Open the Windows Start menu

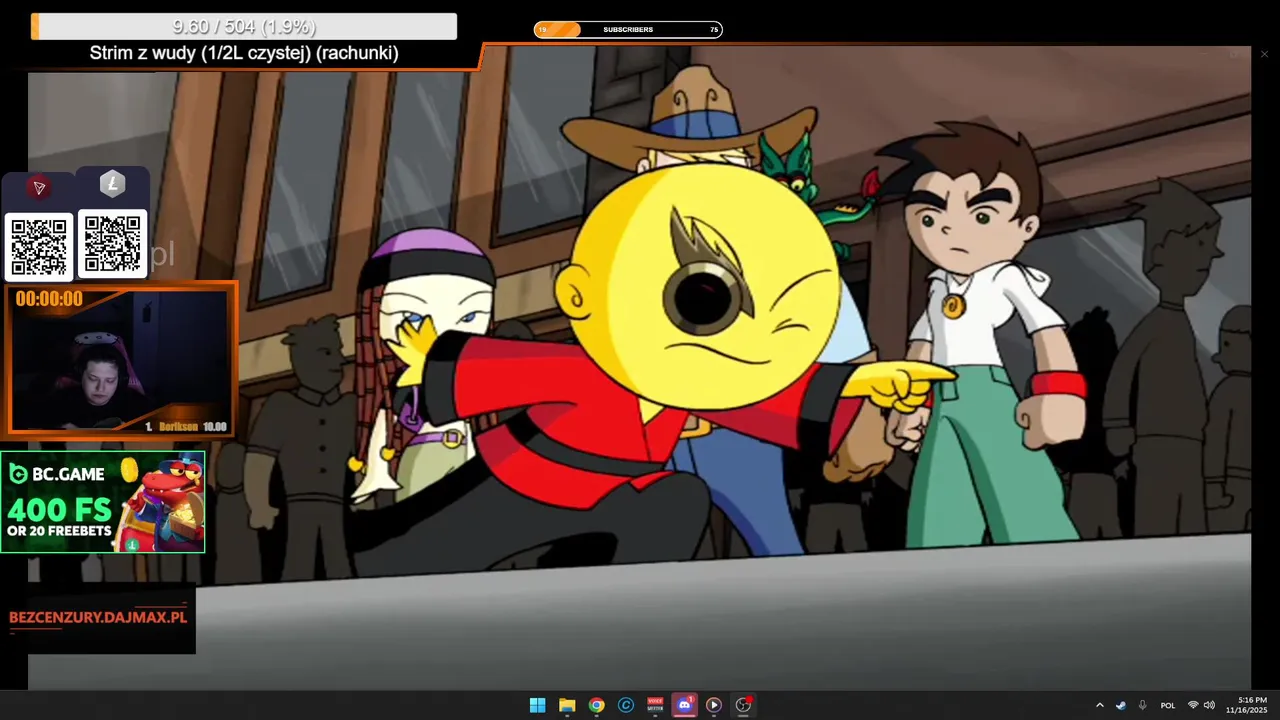[537, 705]
